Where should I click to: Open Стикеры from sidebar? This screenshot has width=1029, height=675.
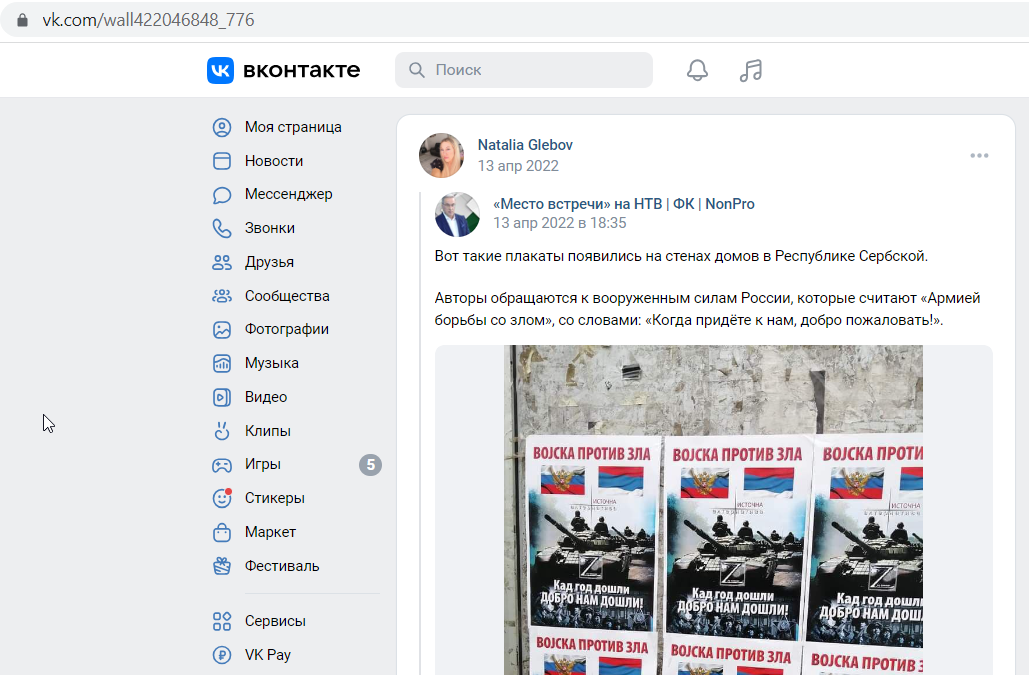(274, 498)
